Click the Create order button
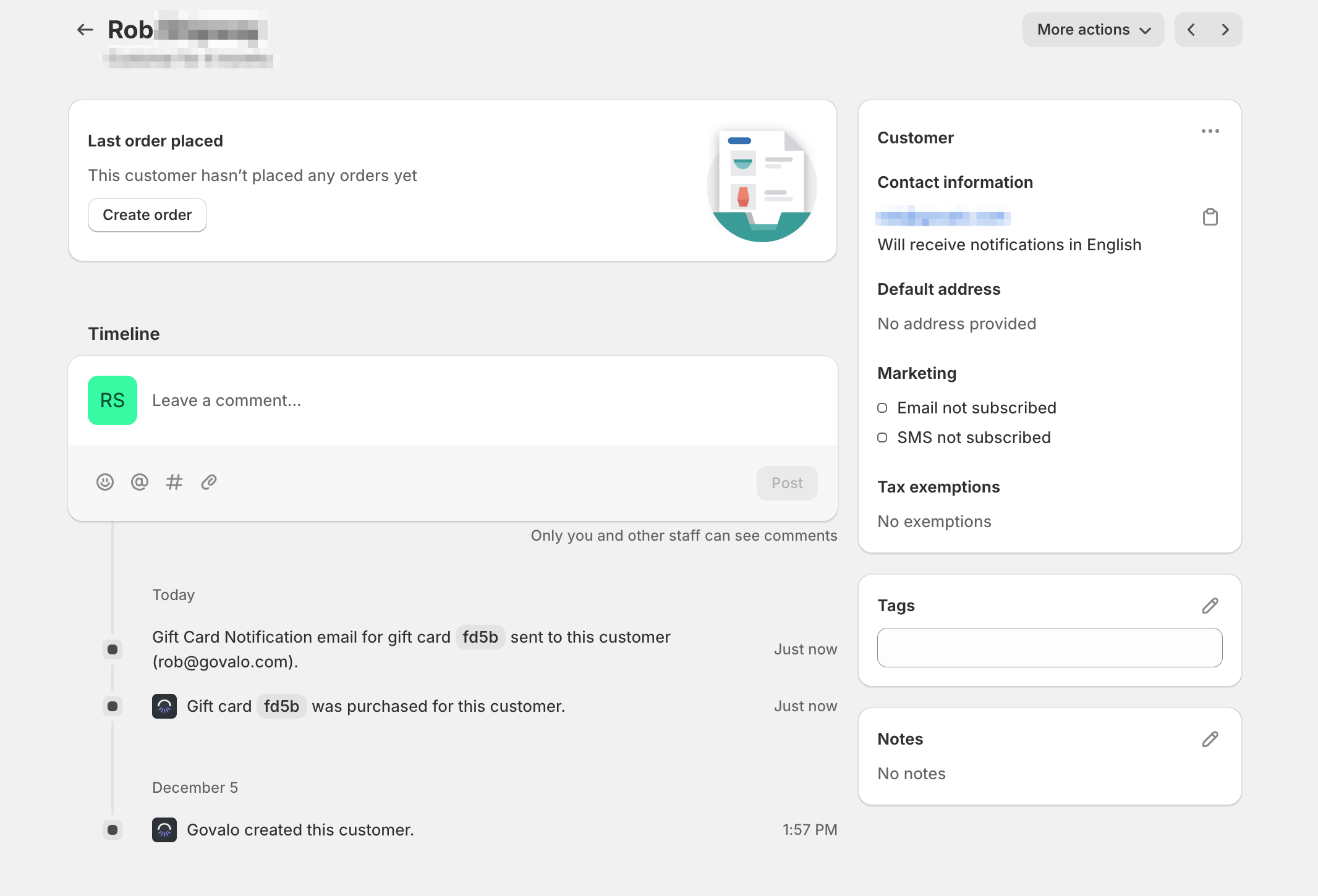 (x=147, y=215)
